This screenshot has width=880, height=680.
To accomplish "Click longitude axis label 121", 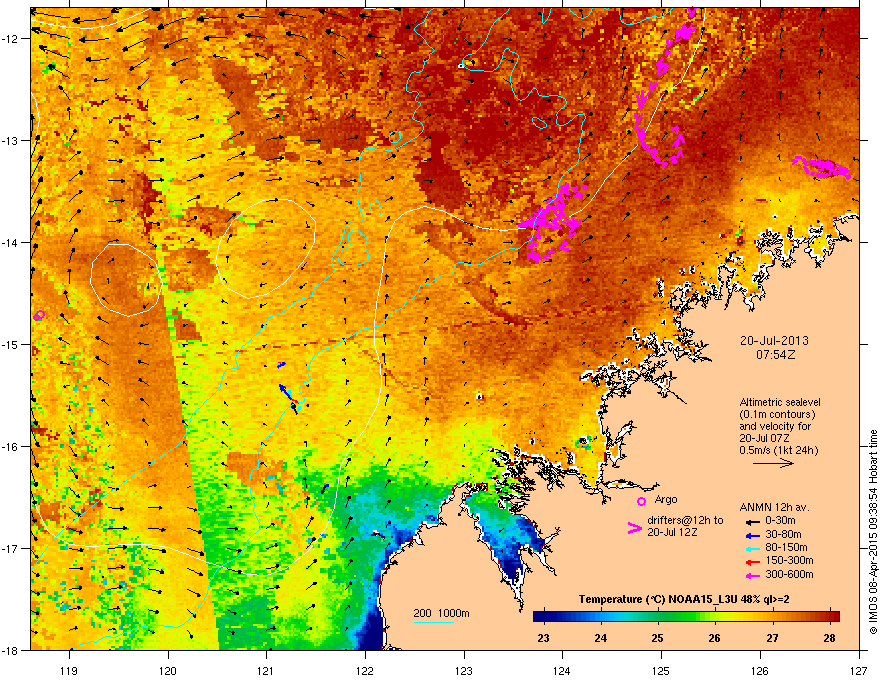I will tap(266, 670).
